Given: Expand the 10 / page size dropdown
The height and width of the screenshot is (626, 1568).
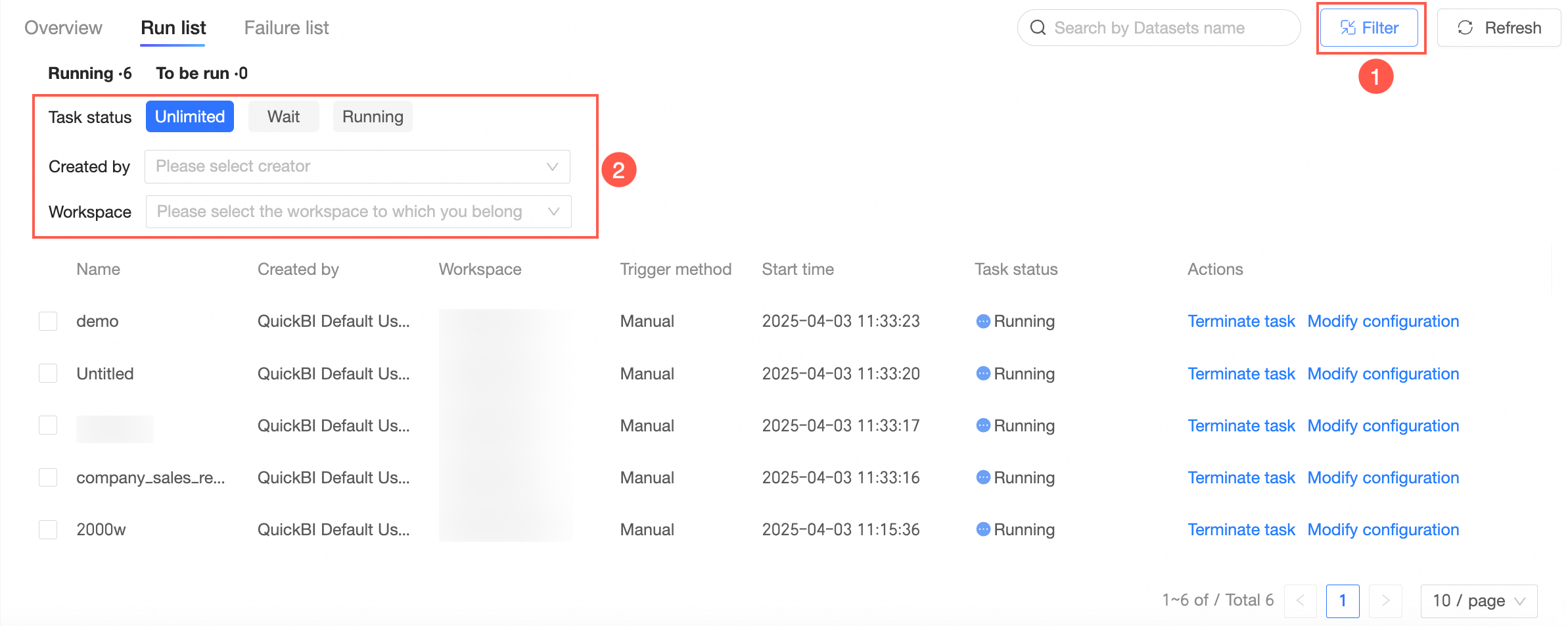Looking at the screenshot, I should point(1479,600).
